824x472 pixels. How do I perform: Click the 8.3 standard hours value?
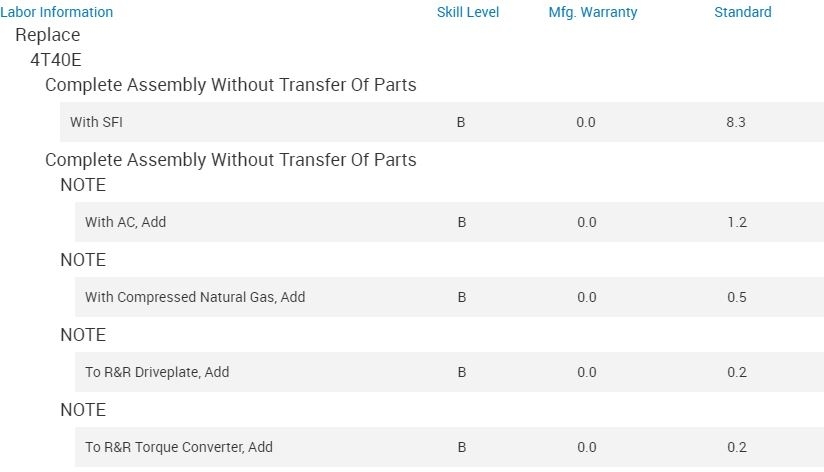[x=737, y=122]
